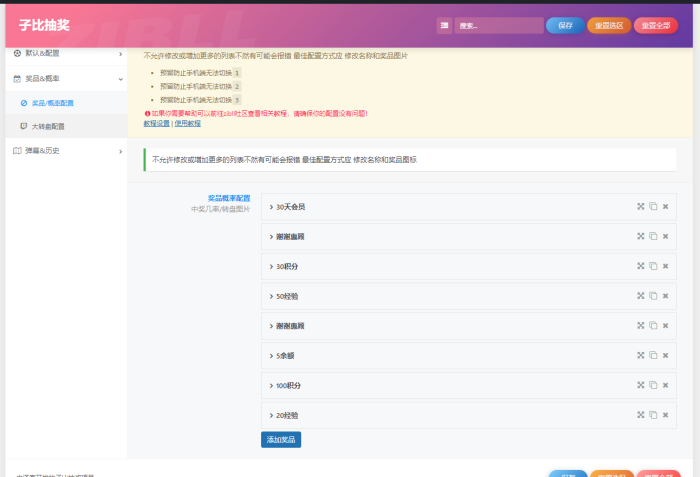Delete the 30积分 prize row
The image size is (700, 477).
coord(665,266)
